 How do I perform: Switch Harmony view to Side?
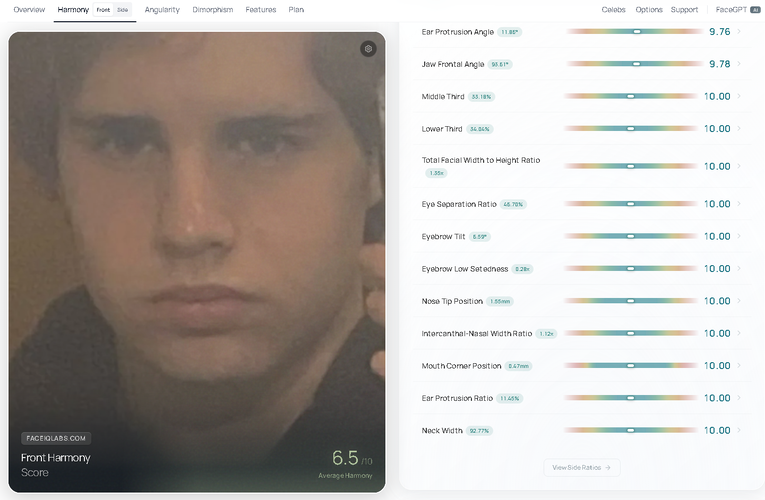[x=122, y=10]
